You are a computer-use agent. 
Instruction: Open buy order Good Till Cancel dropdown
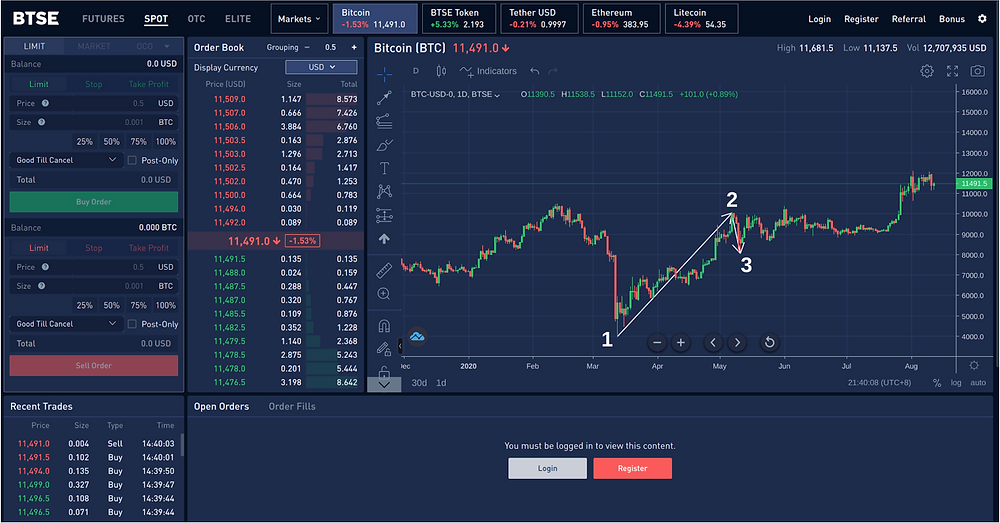pyautogui.click(x=66, y=160)
